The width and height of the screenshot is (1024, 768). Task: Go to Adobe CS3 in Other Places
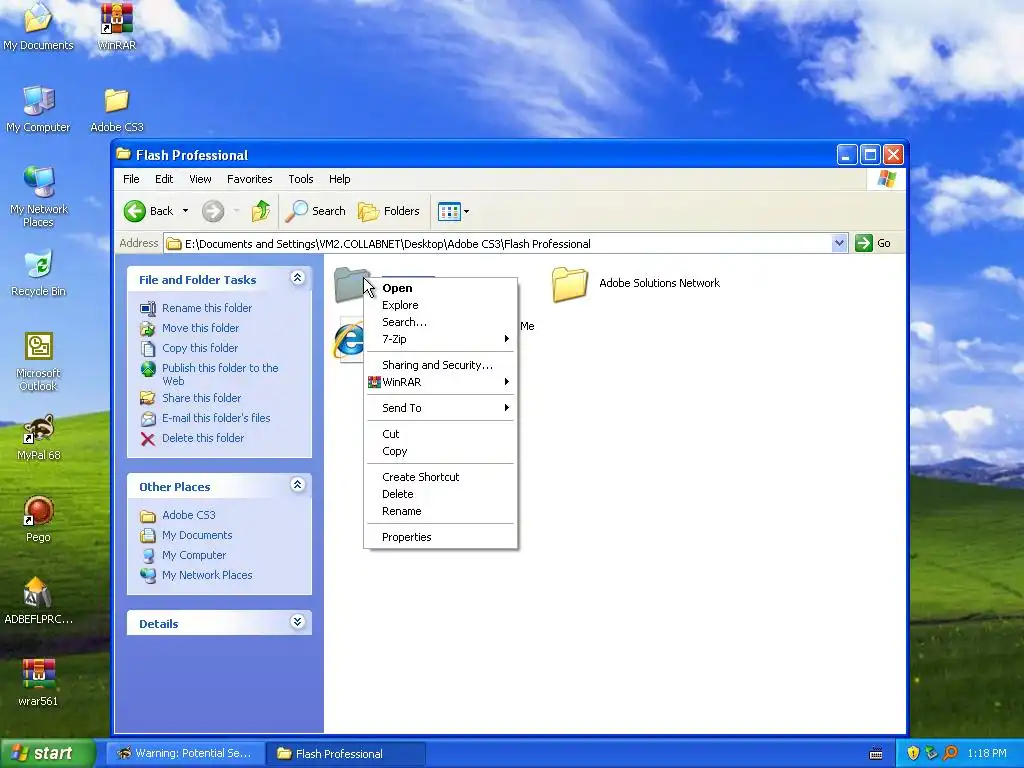[x=188, y=515]
